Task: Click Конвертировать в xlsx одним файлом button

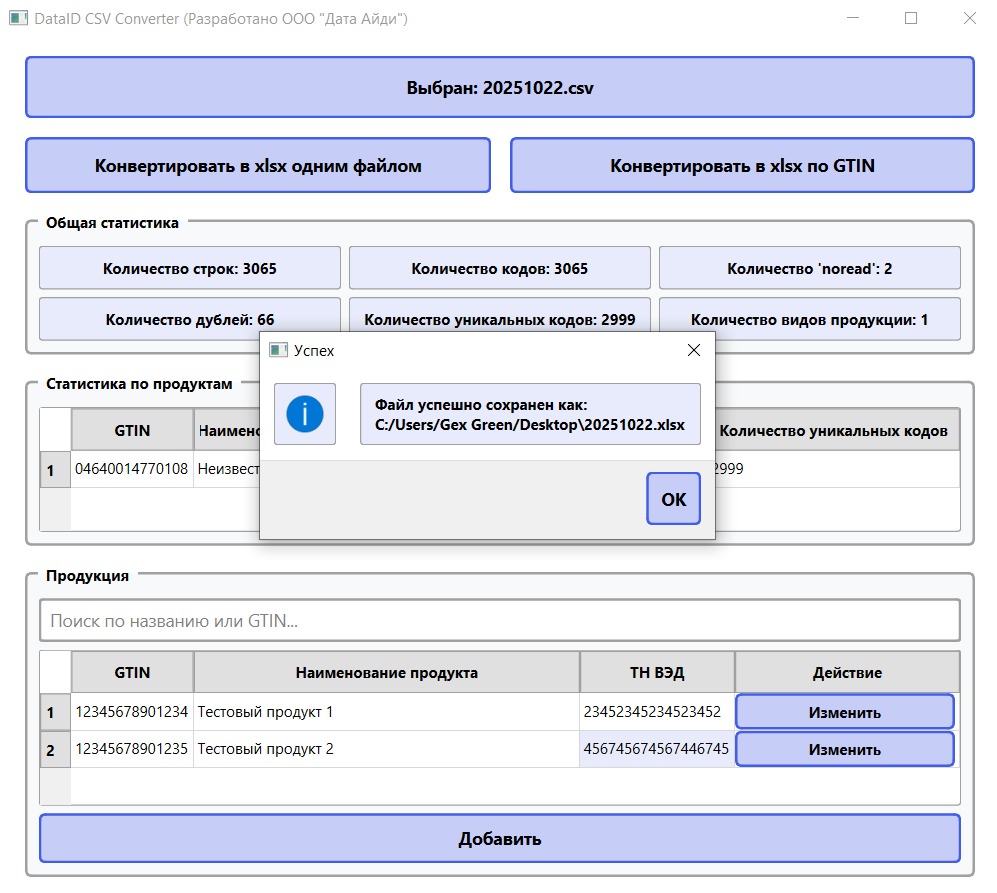Action: (257, 164)
